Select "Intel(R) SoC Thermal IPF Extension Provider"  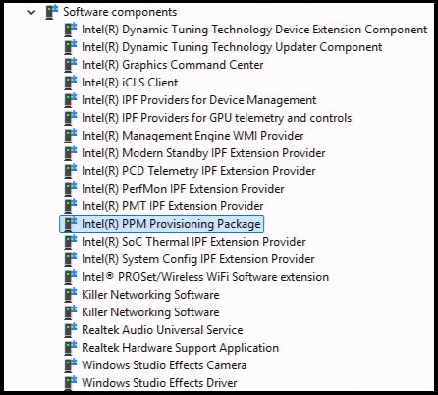[x=194, y=242]
